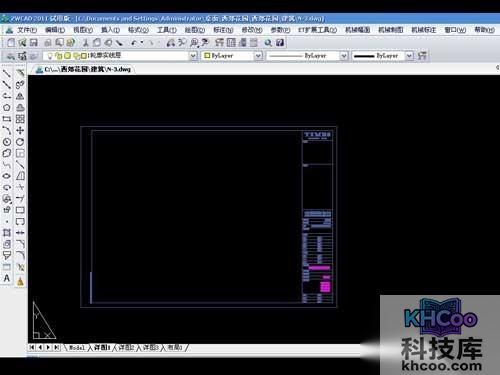Open the 文件 (File) menu
500x375 pixels.
pos(27,30)
